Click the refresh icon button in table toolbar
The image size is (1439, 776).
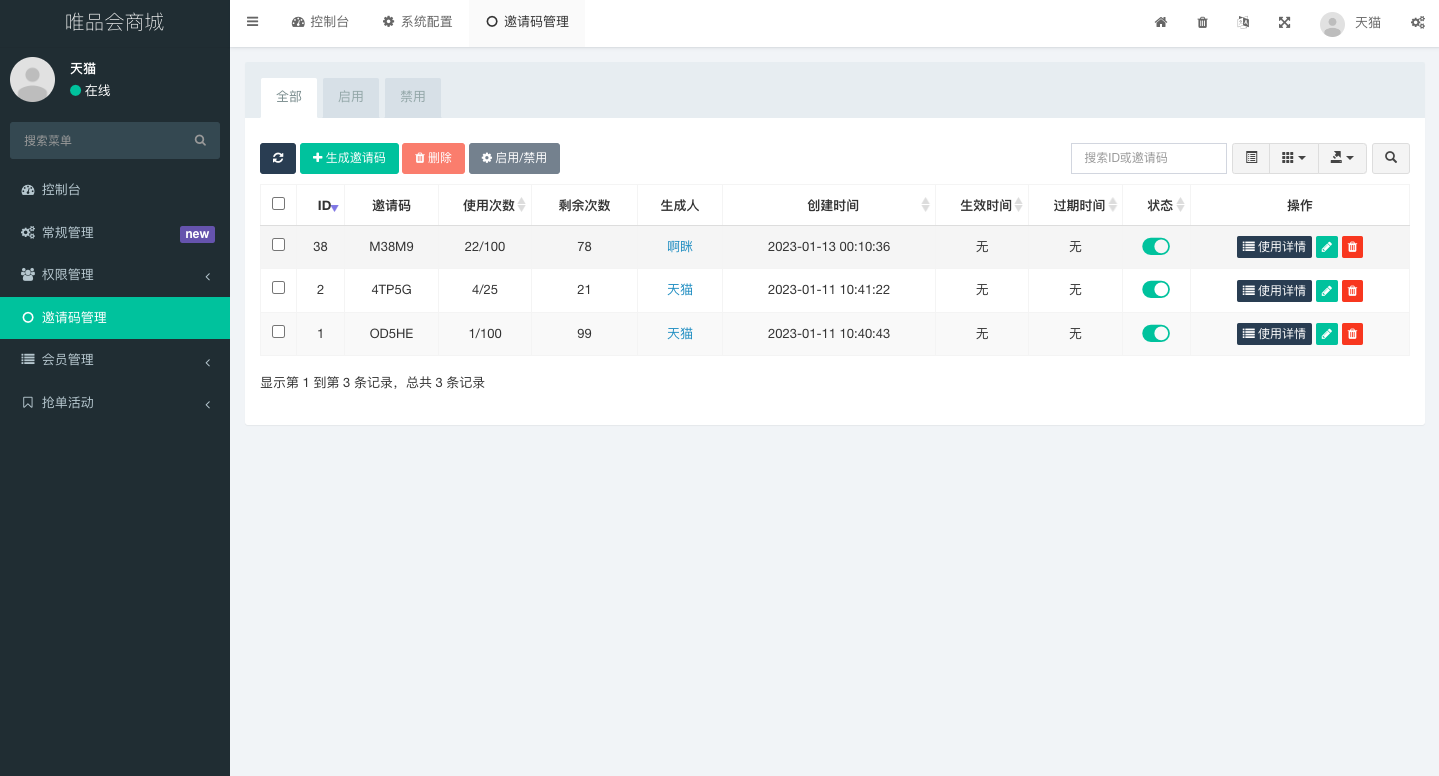pos(277,158)
